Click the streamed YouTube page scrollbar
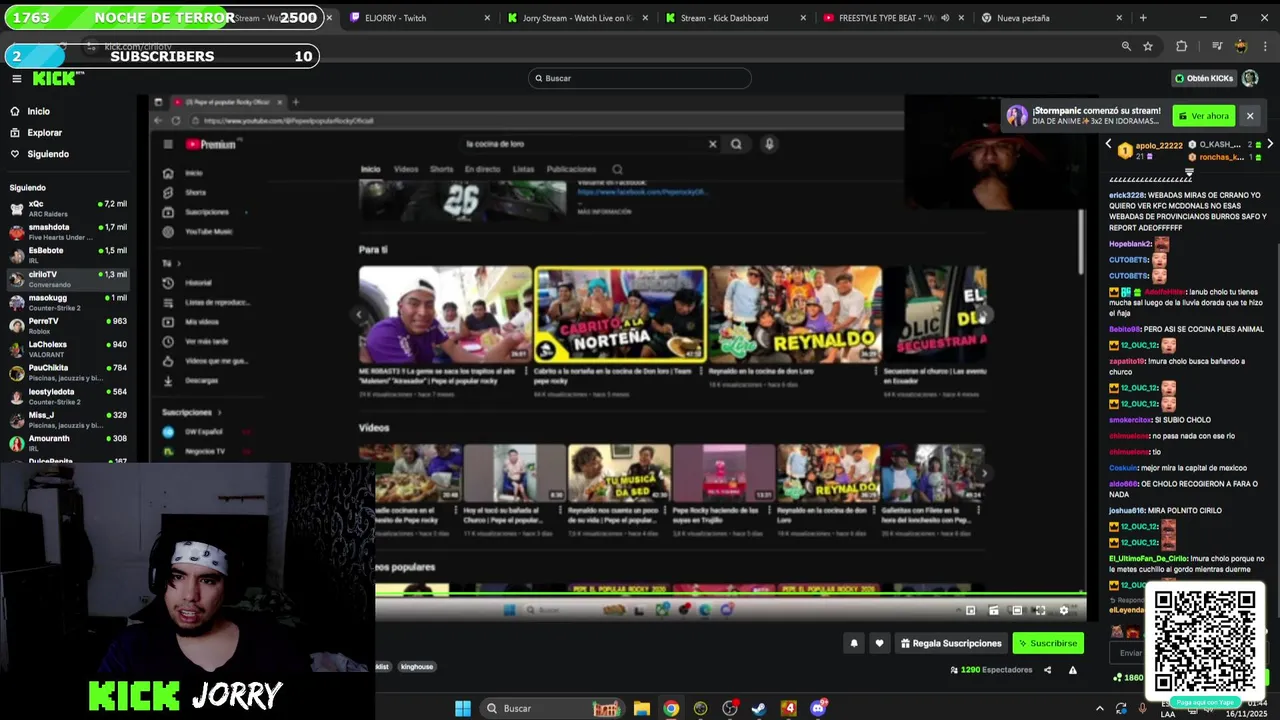 pyautogui.click(x=1080, y=242)
